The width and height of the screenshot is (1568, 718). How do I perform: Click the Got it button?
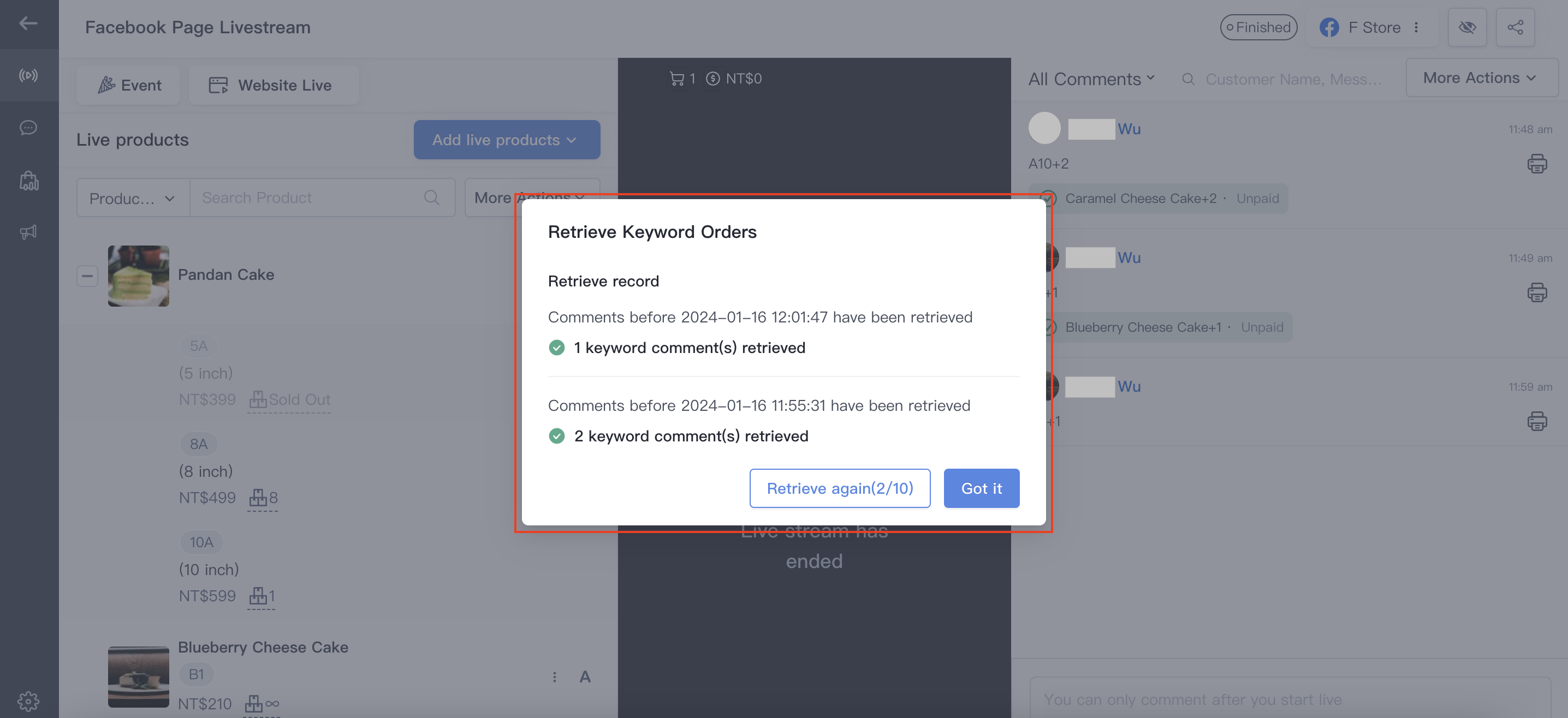[981, 488]
